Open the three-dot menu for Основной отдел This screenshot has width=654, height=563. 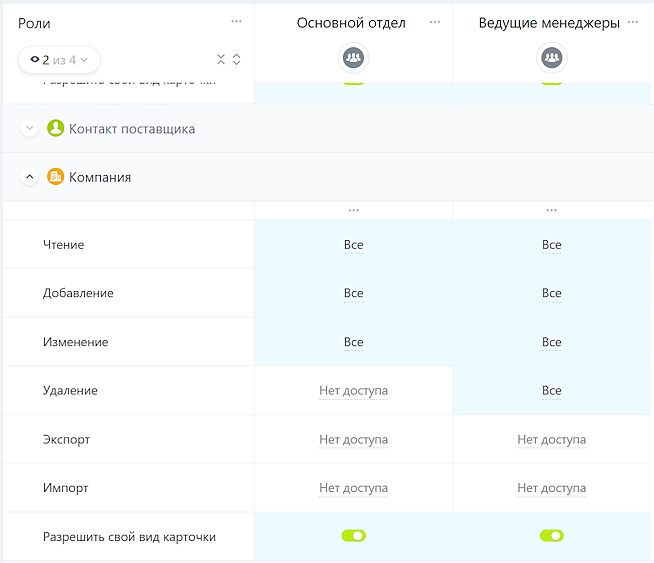435,22
